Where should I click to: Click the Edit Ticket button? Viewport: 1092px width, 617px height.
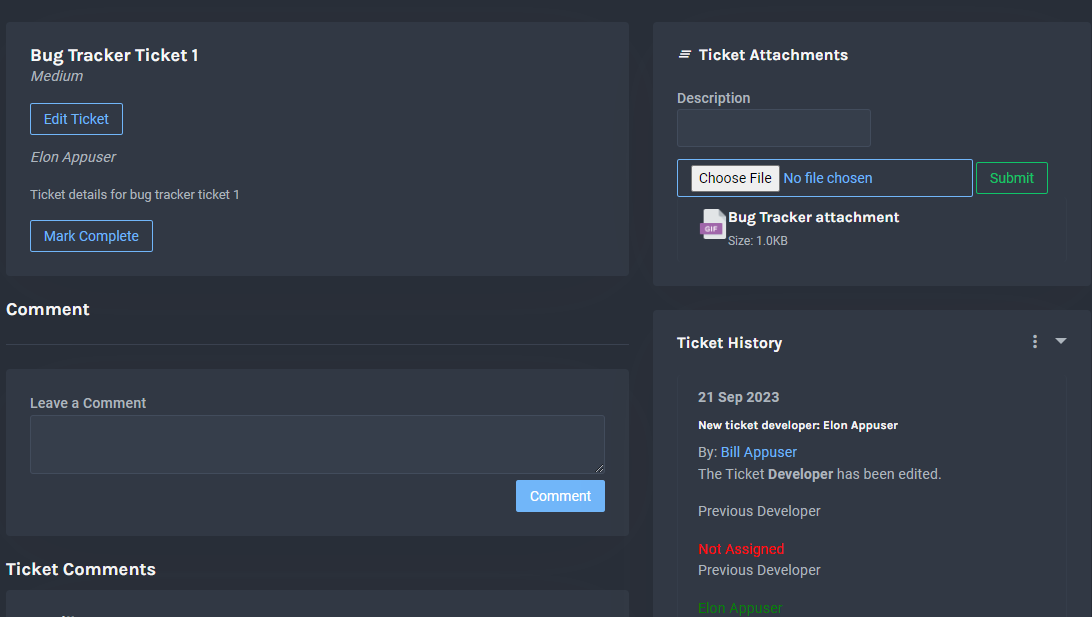pyautogui.click(x=76, y=119)
